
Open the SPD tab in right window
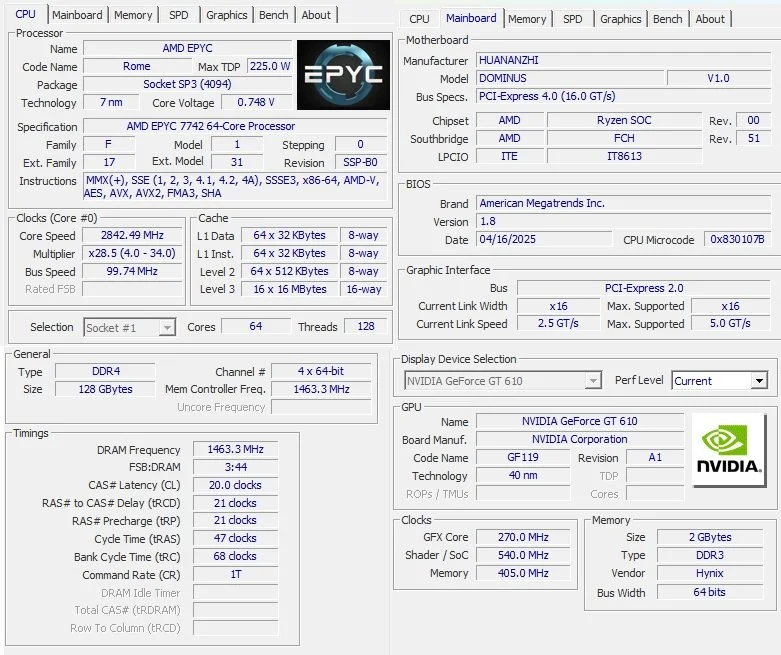tap(572, 19)
